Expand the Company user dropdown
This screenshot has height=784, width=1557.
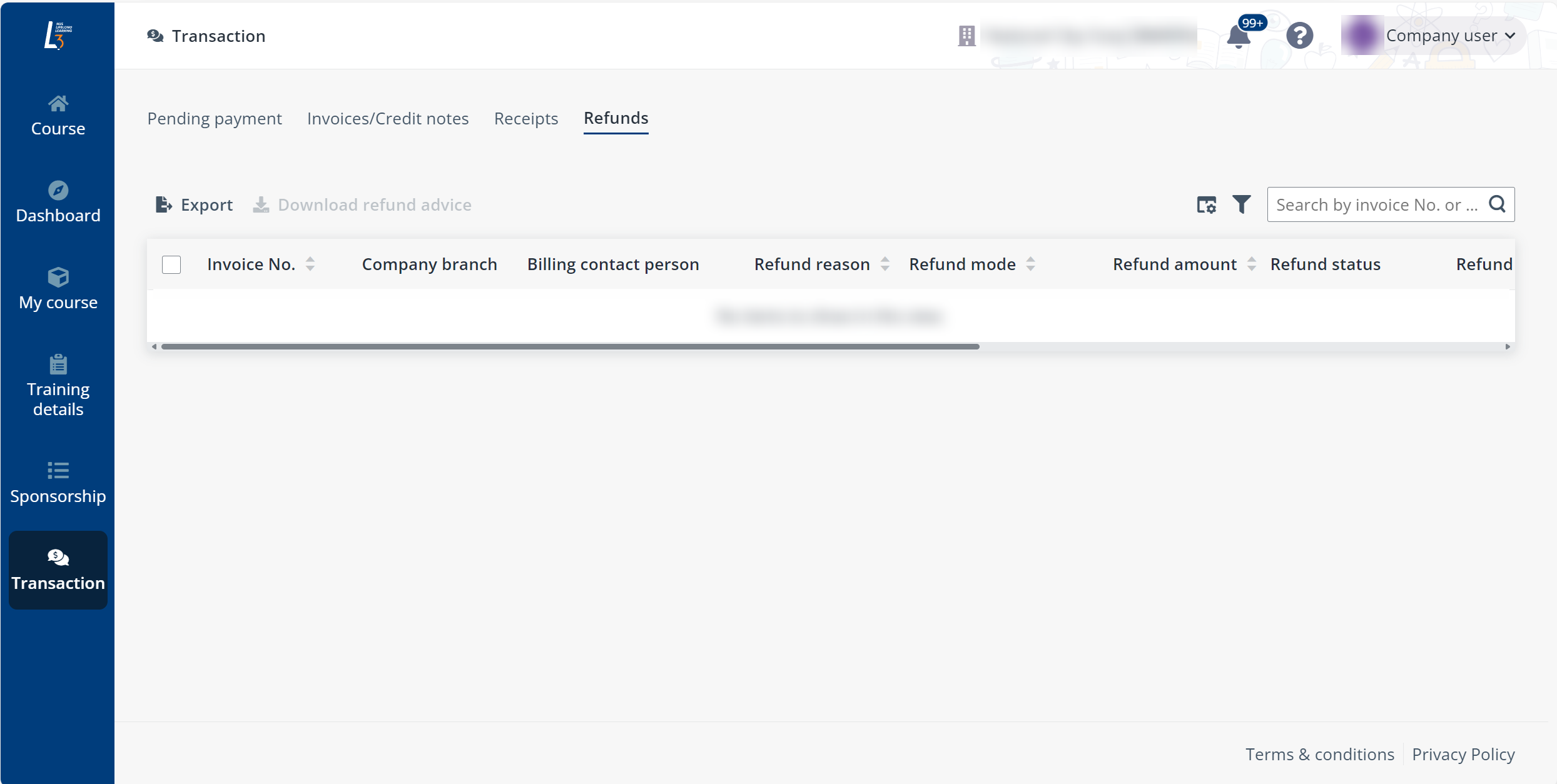point(1450,36)
